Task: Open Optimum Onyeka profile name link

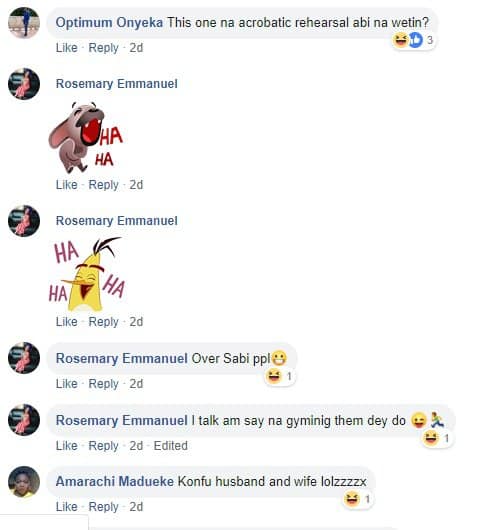Action: pyautogui.click(x=109, y=23)
